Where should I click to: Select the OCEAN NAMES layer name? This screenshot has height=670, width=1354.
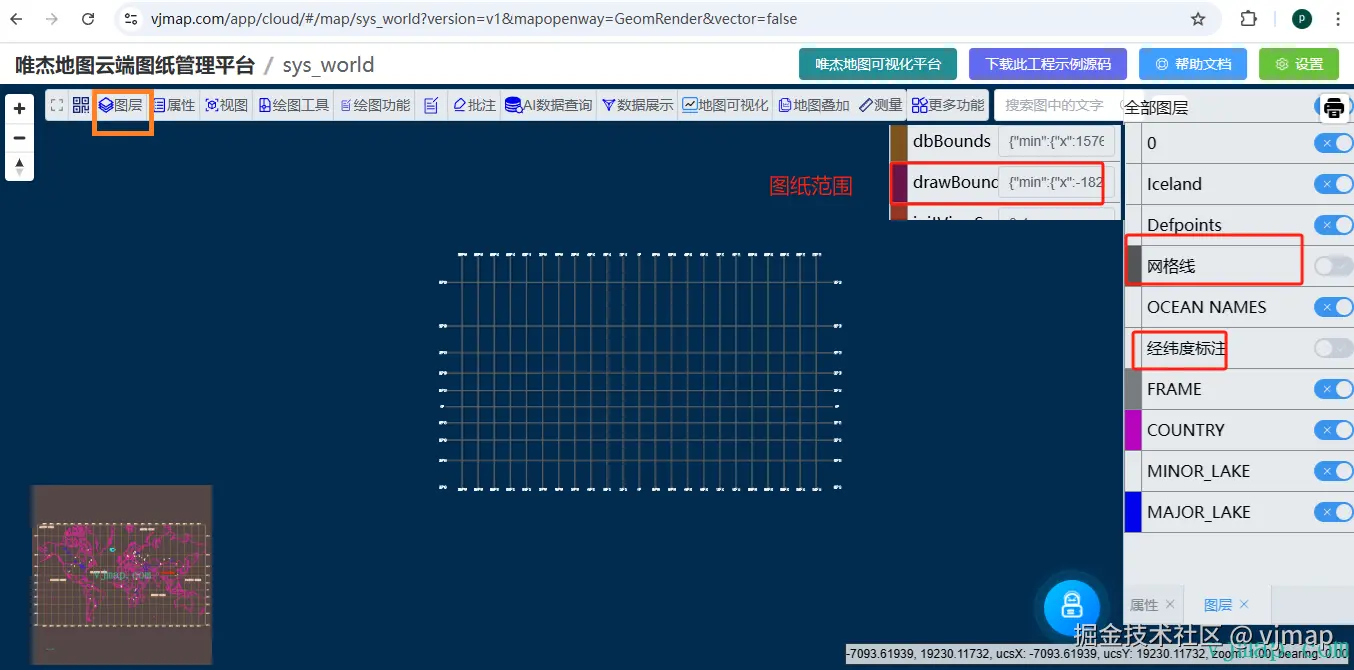tap(1206, 307)
